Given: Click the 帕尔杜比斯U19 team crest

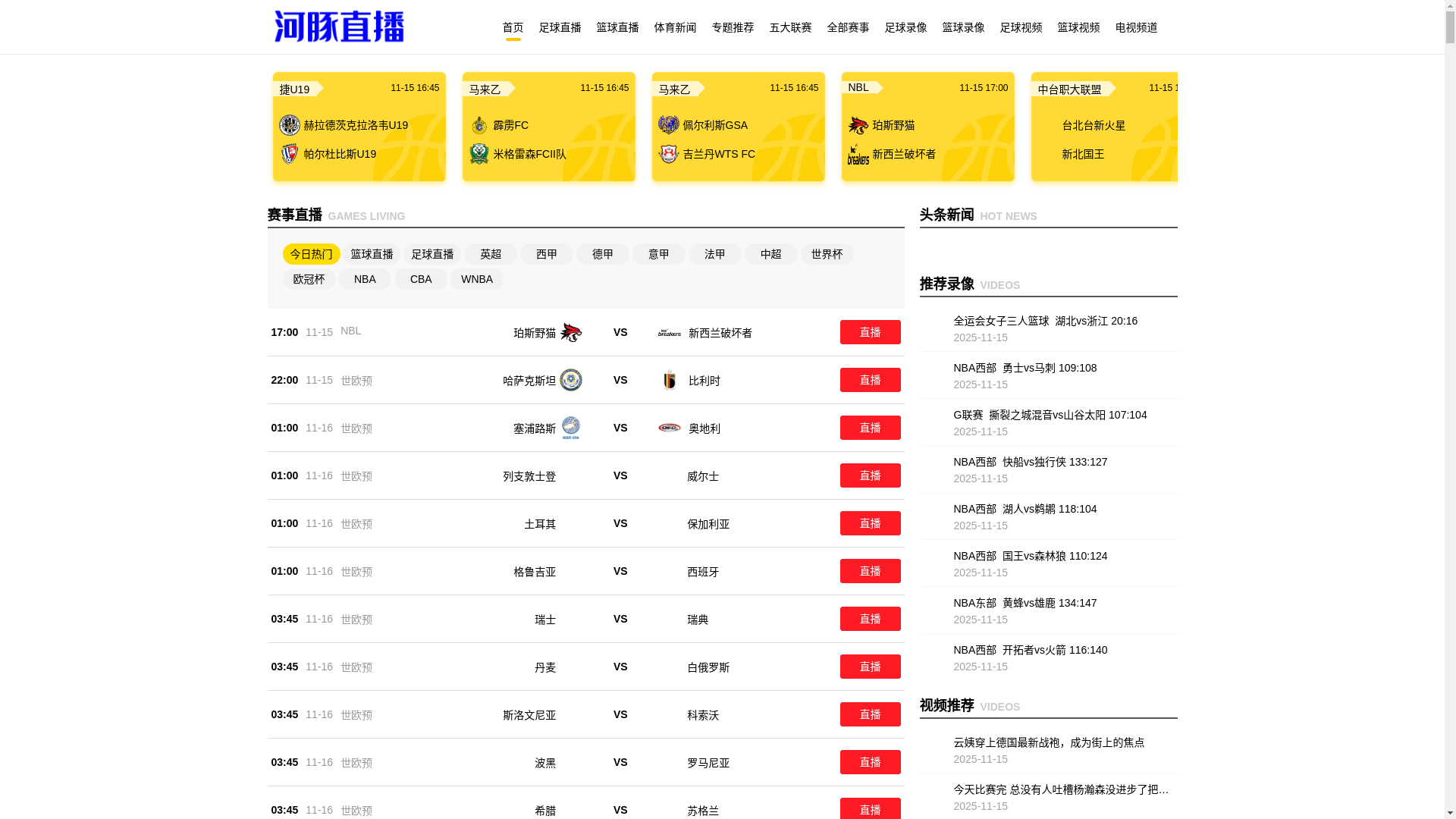Looking at the screenshot, I should coord(289,154).
